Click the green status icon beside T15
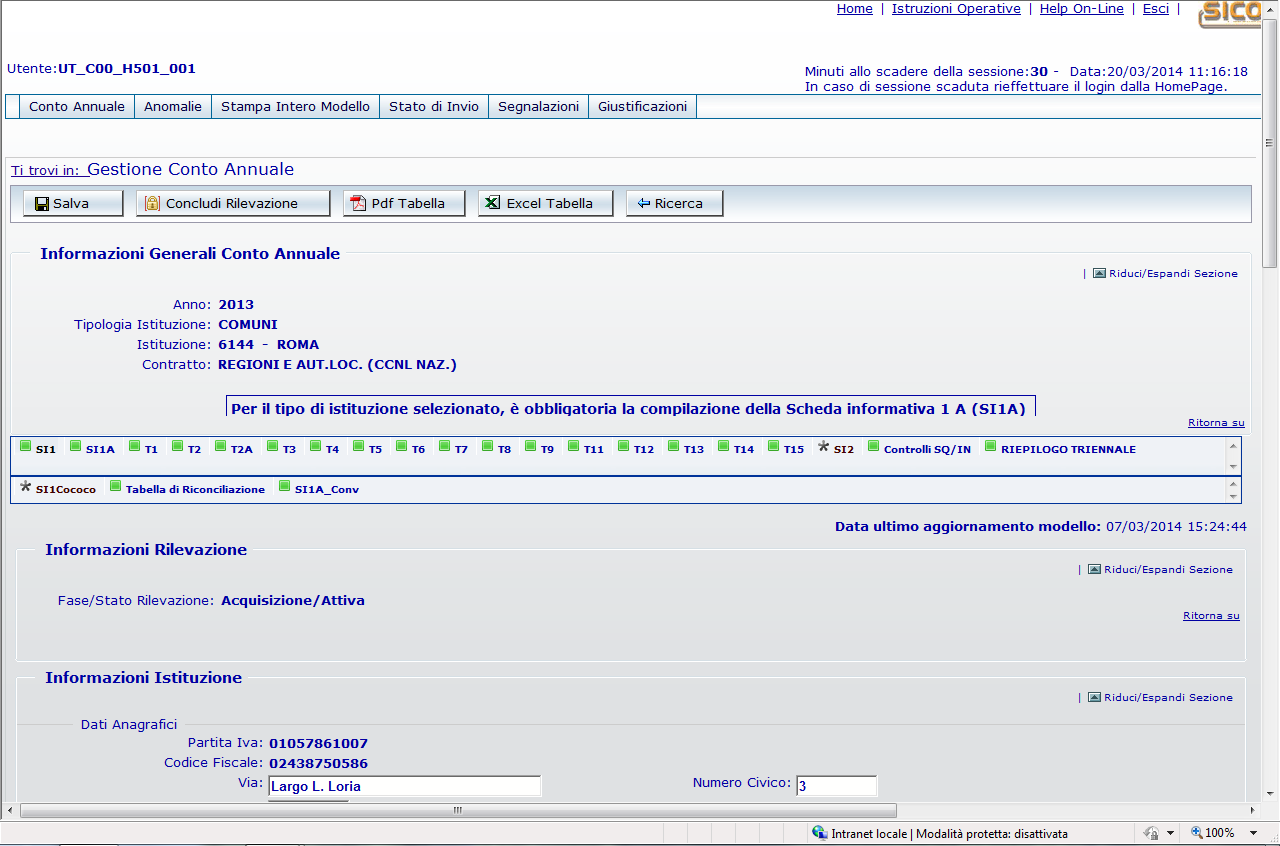The height and width of the screenshot is (846, 1280). (x=774, y=446)
